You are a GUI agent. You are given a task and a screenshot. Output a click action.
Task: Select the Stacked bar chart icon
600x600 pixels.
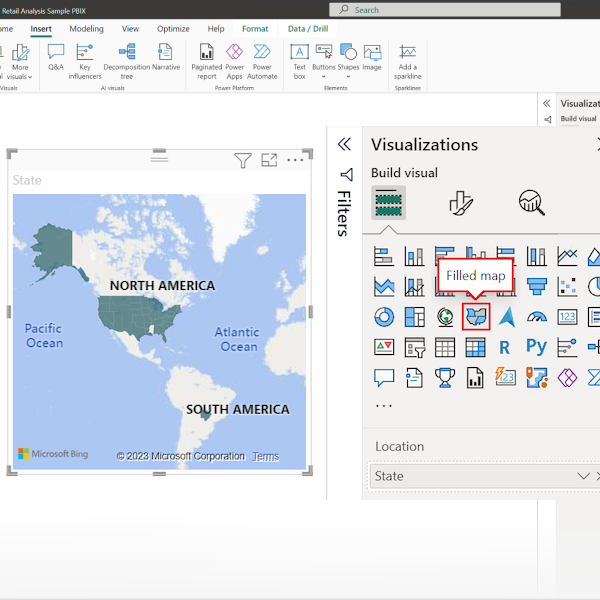point(384,256)
